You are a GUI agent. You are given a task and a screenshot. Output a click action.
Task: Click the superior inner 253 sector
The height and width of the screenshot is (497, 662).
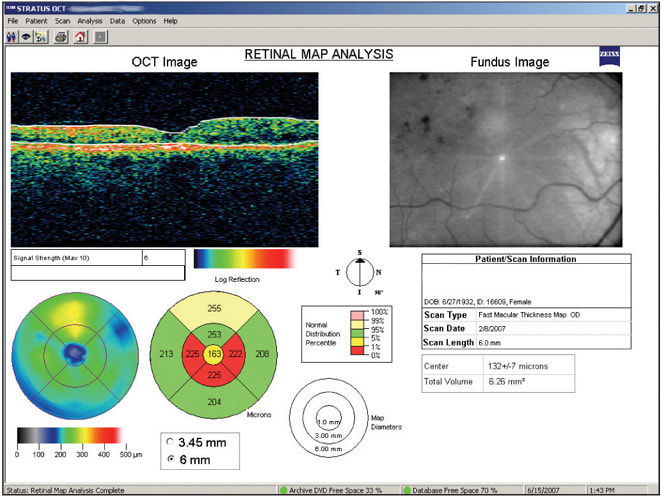[214, 335]
